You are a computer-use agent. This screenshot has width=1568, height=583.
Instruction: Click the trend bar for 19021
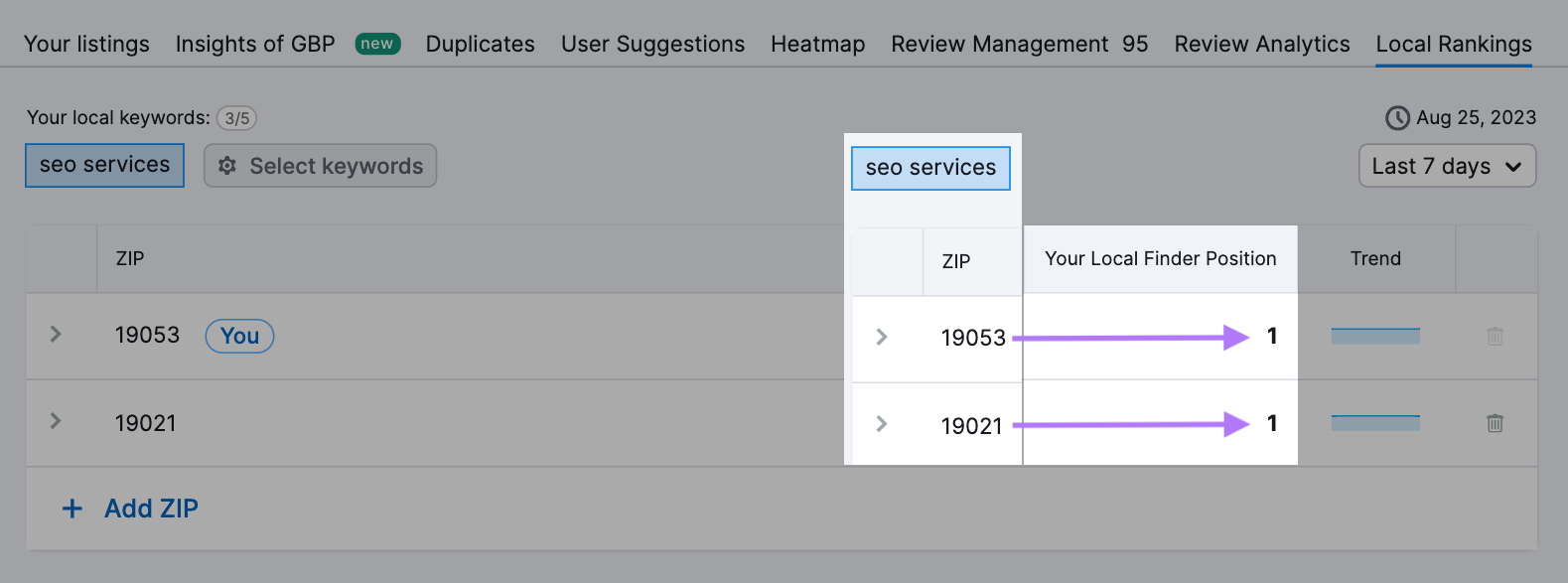[x=1375, y=423]
